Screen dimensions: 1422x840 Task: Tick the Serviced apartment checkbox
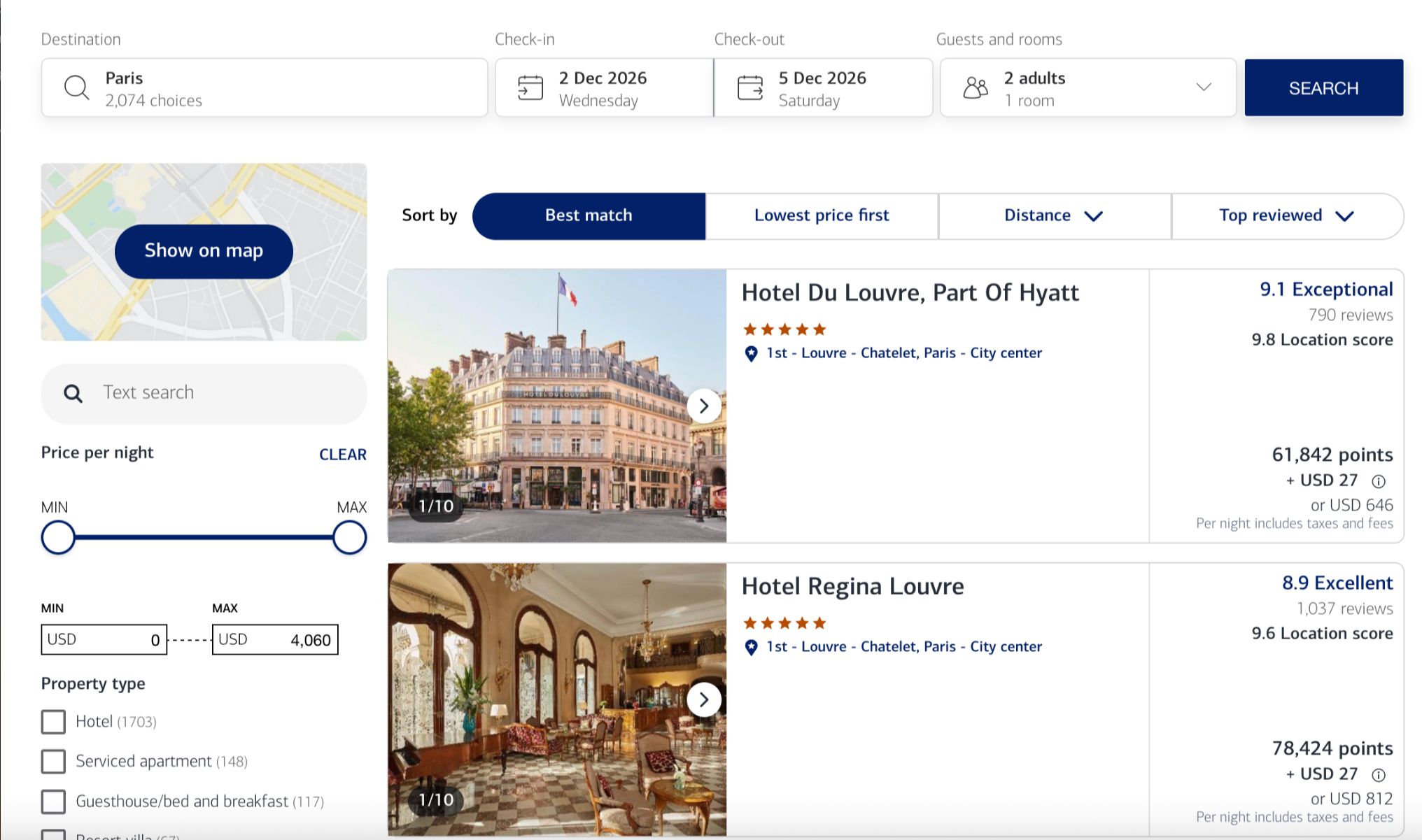53,761
